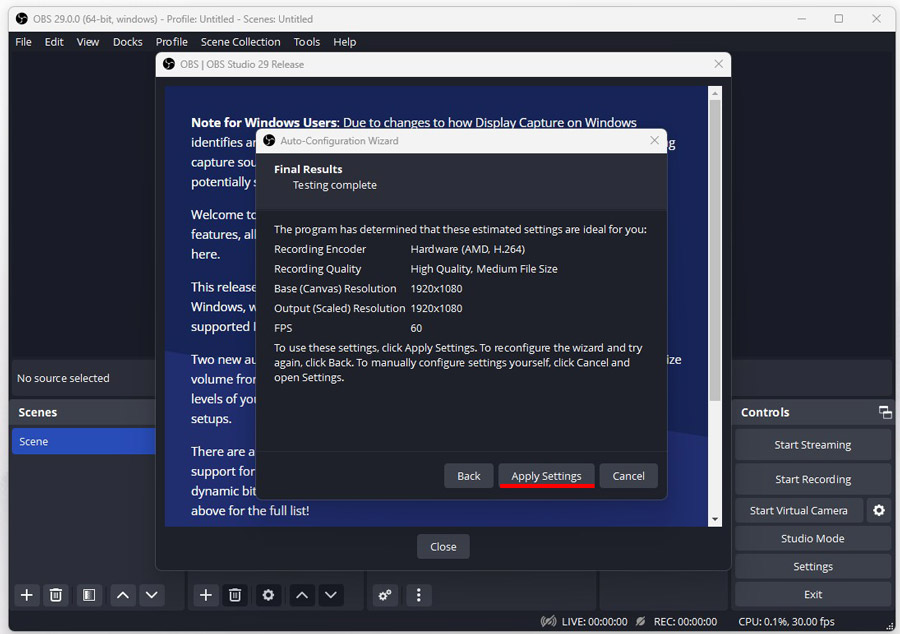900x634 pixels.
Task: Click the LIVE: 00:00:00 timer
Action: (x=595, y=621)
